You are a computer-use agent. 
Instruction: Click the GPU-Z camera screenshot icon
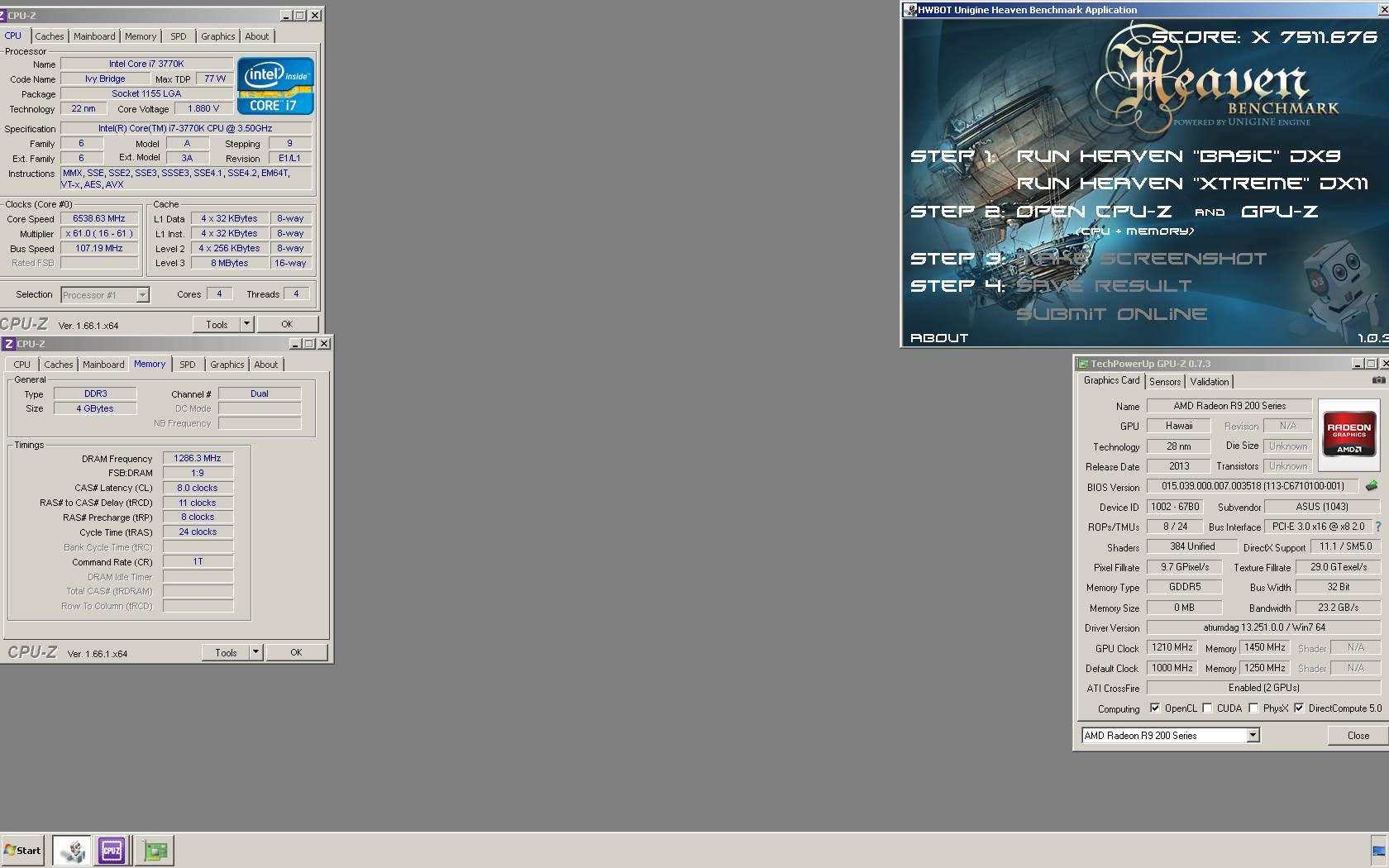(1378, 380)
